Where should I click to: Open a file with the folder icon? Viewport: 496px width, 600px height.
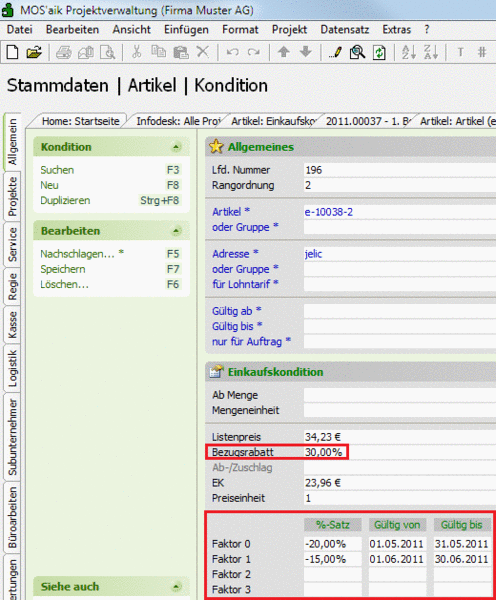[x=34, y=52]
